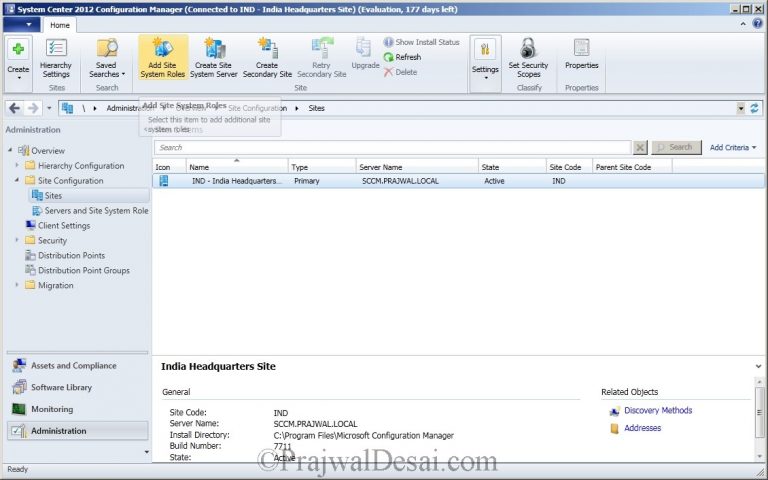Click the Search button
This screenshot has width=768, height=480.
(x=676, y=147)
